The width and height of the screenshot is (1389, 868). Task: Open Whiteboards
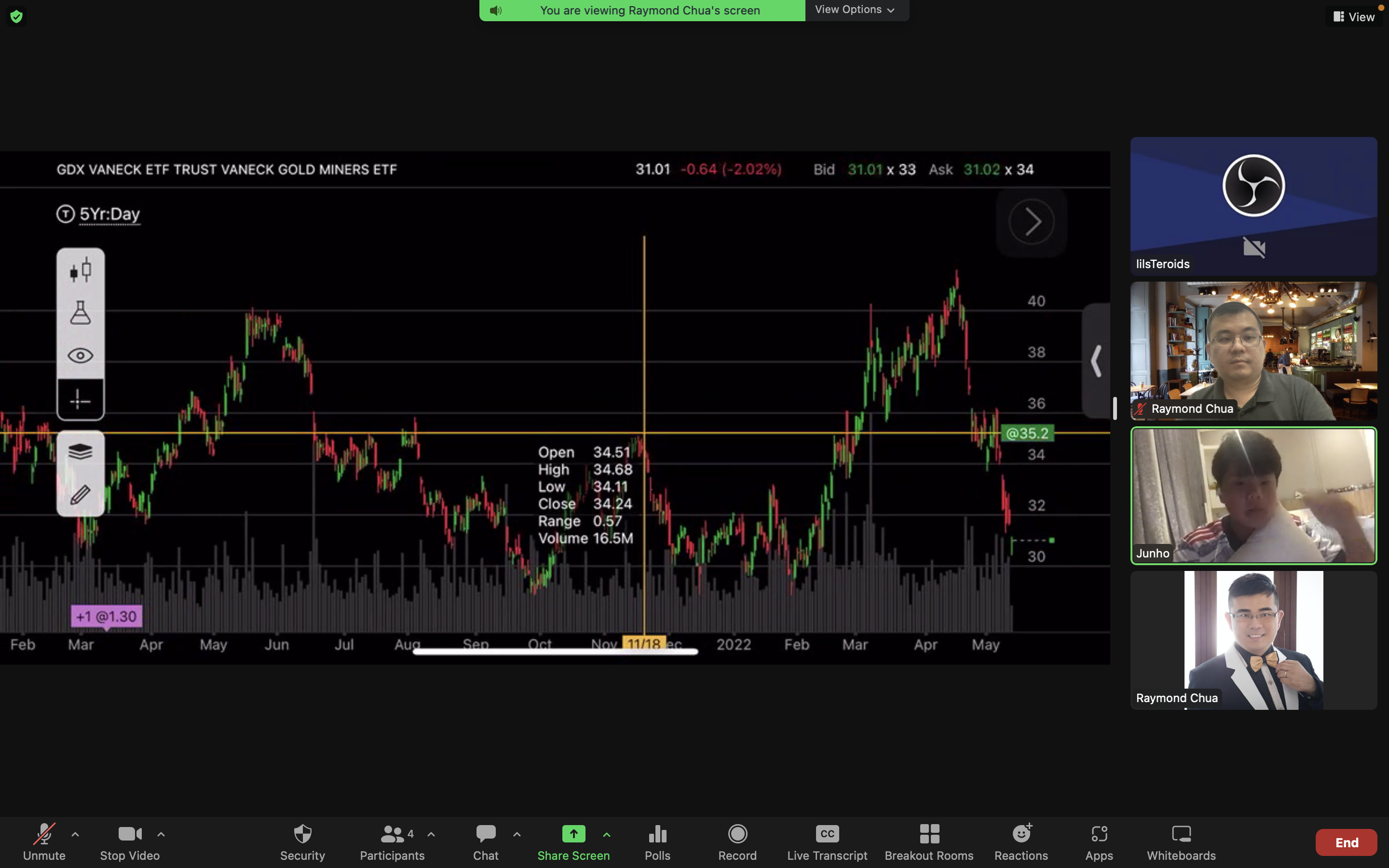tap(1181, 841)
